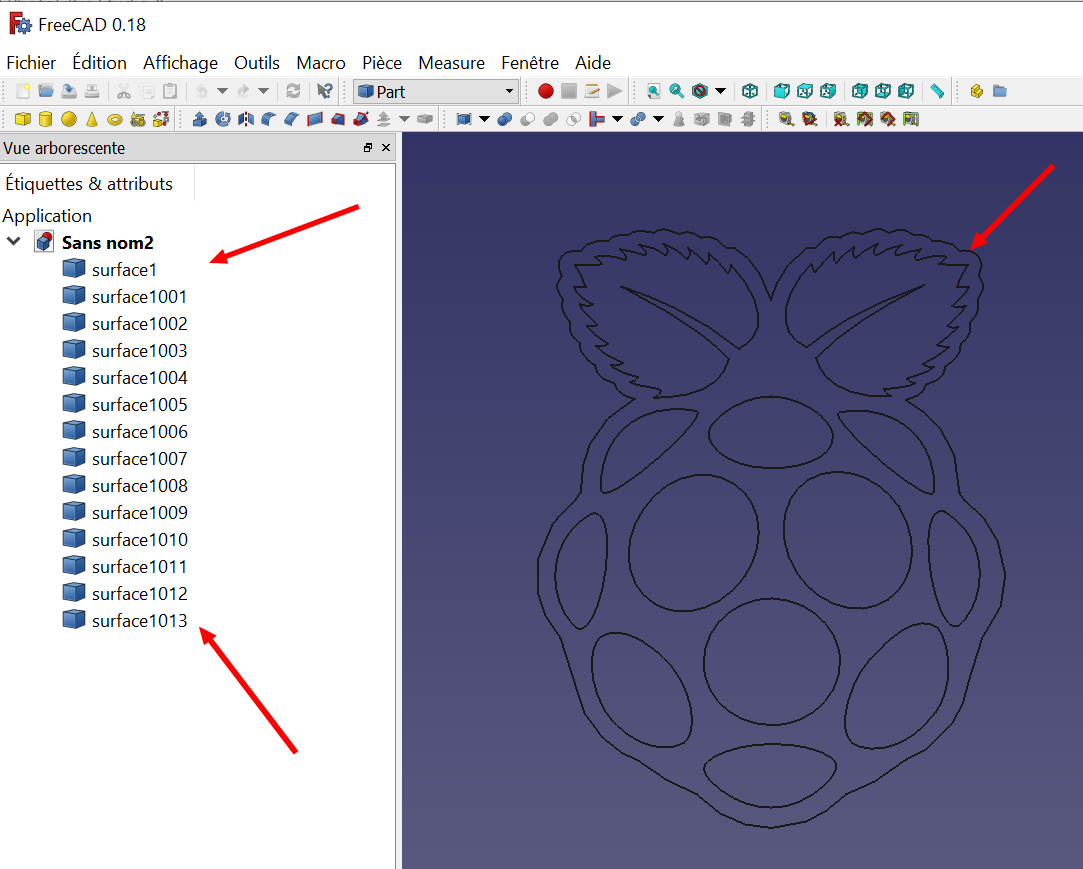
Task: Select surface1 in the tree
Action: pyautogui.click(x=124, y=269)
